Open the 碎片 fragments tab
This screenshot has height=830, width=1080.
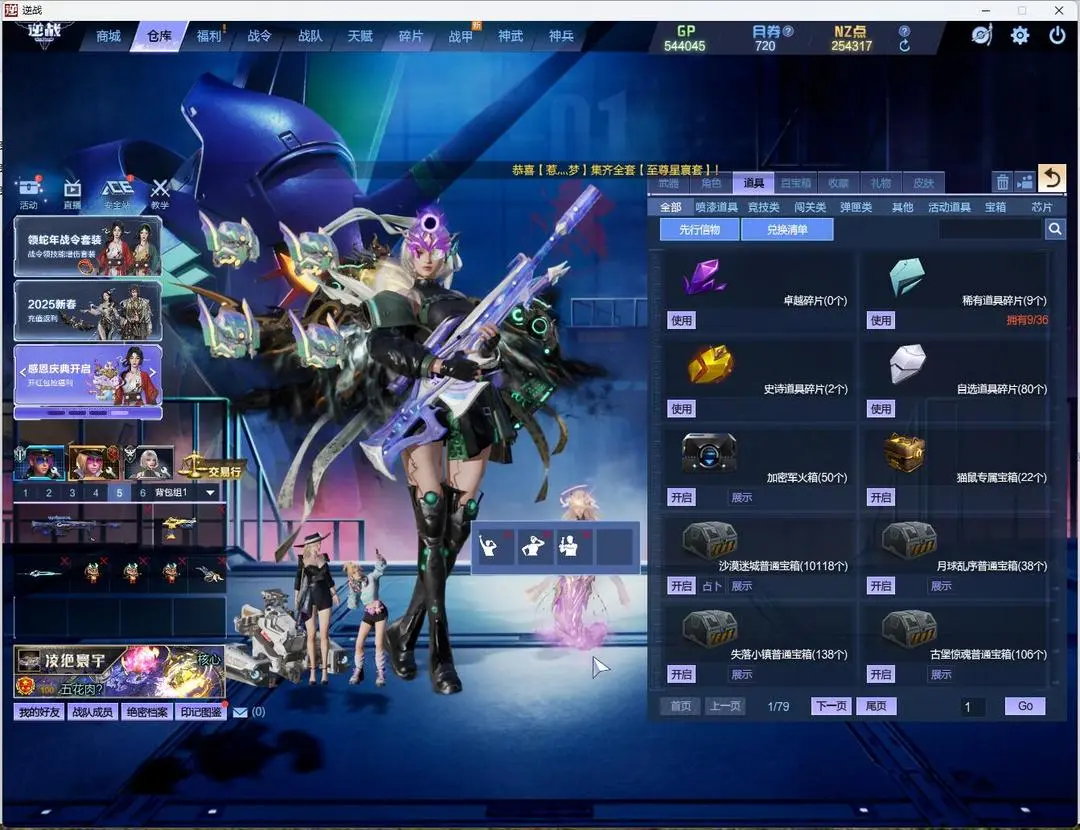(411, 37)
